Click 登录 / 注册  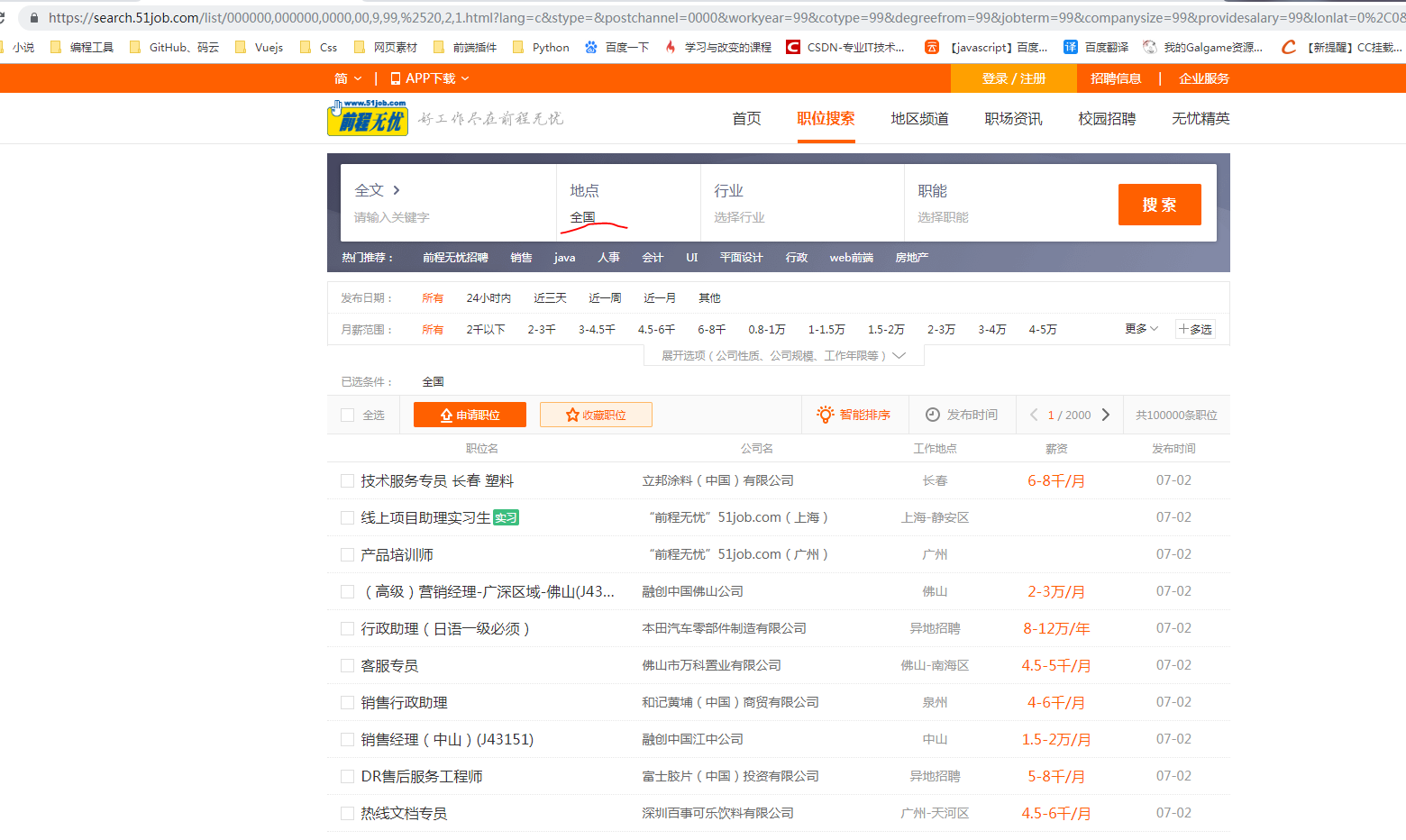(1014, 78)
